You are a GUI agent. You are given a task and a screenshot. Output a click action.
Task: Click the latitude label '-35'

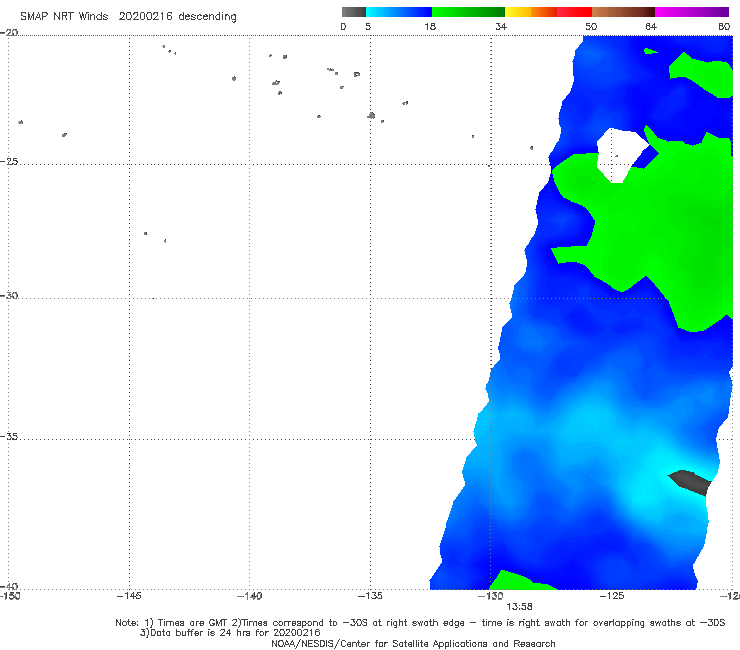(9, 436)
